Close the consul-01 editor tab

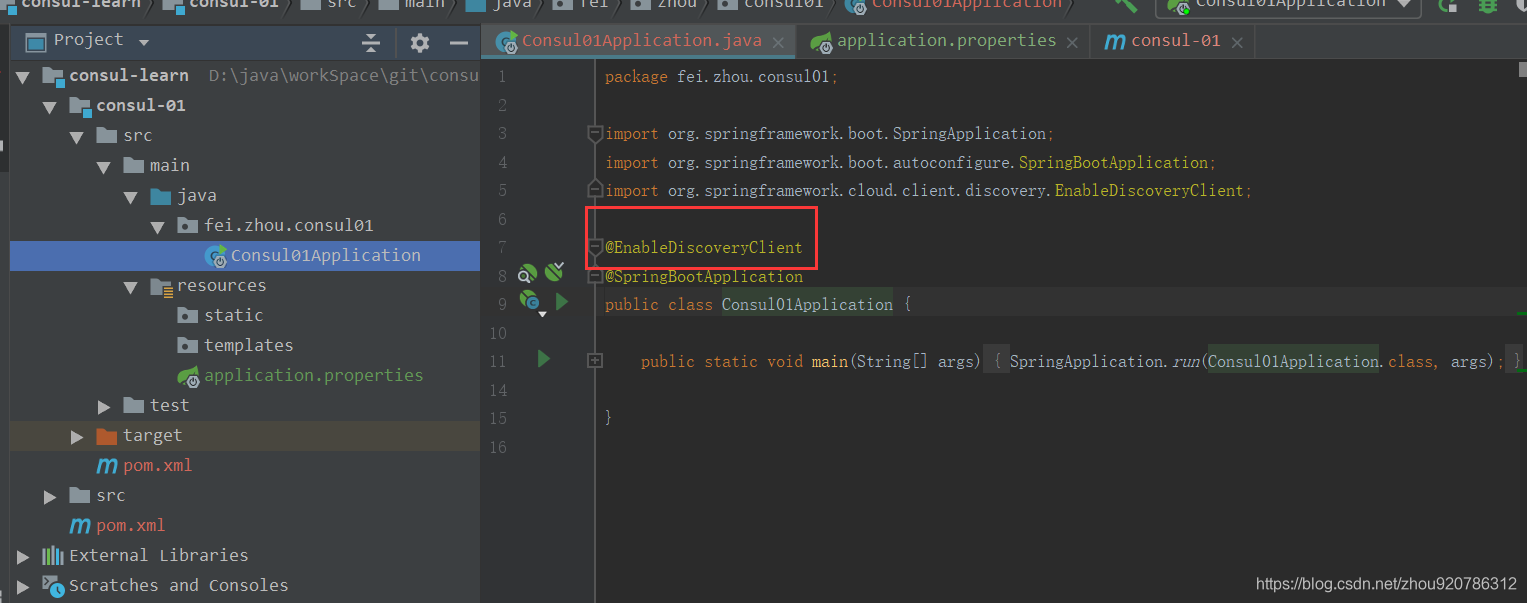click(x=1237, y=42)
